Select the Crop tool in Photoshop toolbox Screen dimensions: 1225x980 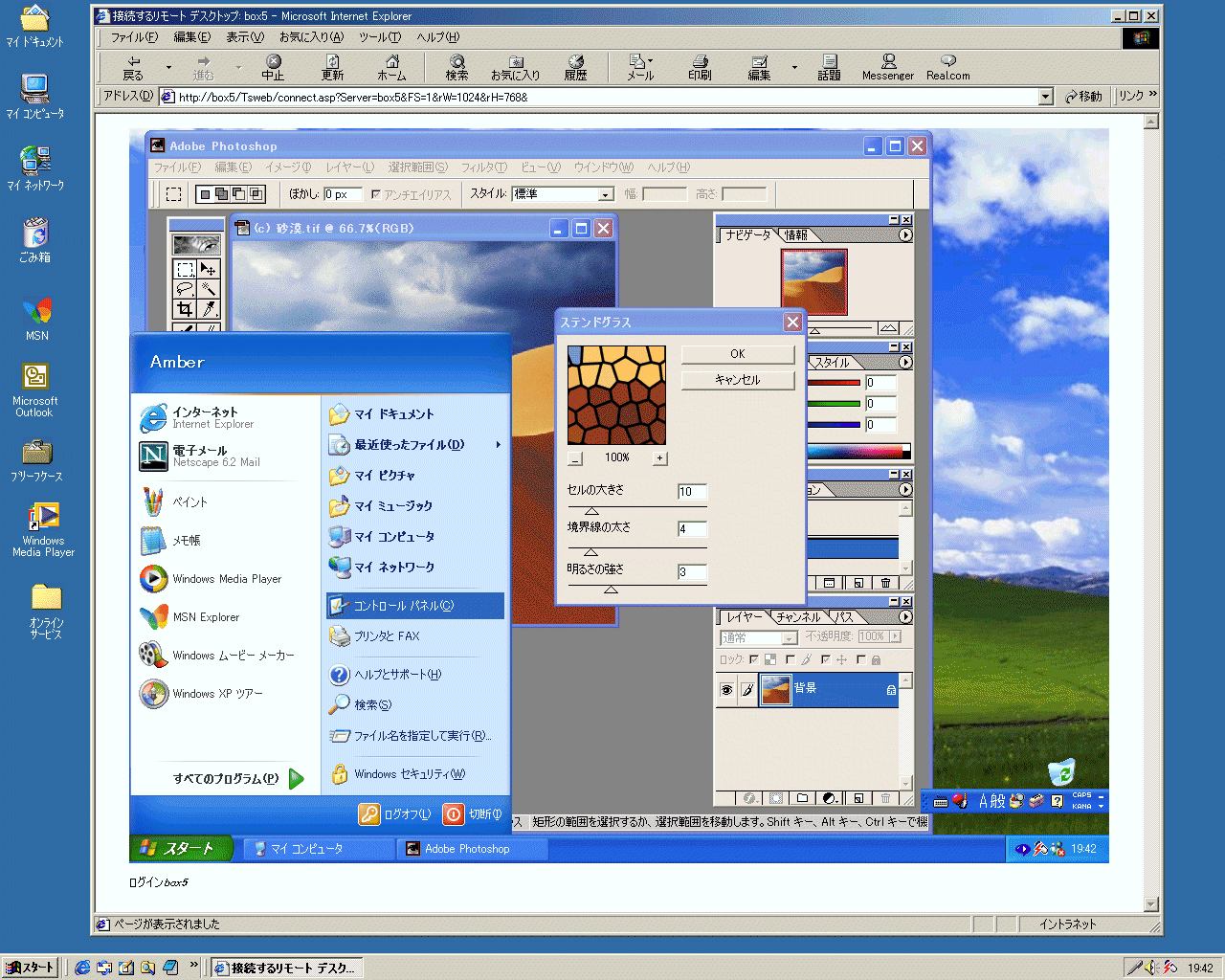(x=186, y=309)
